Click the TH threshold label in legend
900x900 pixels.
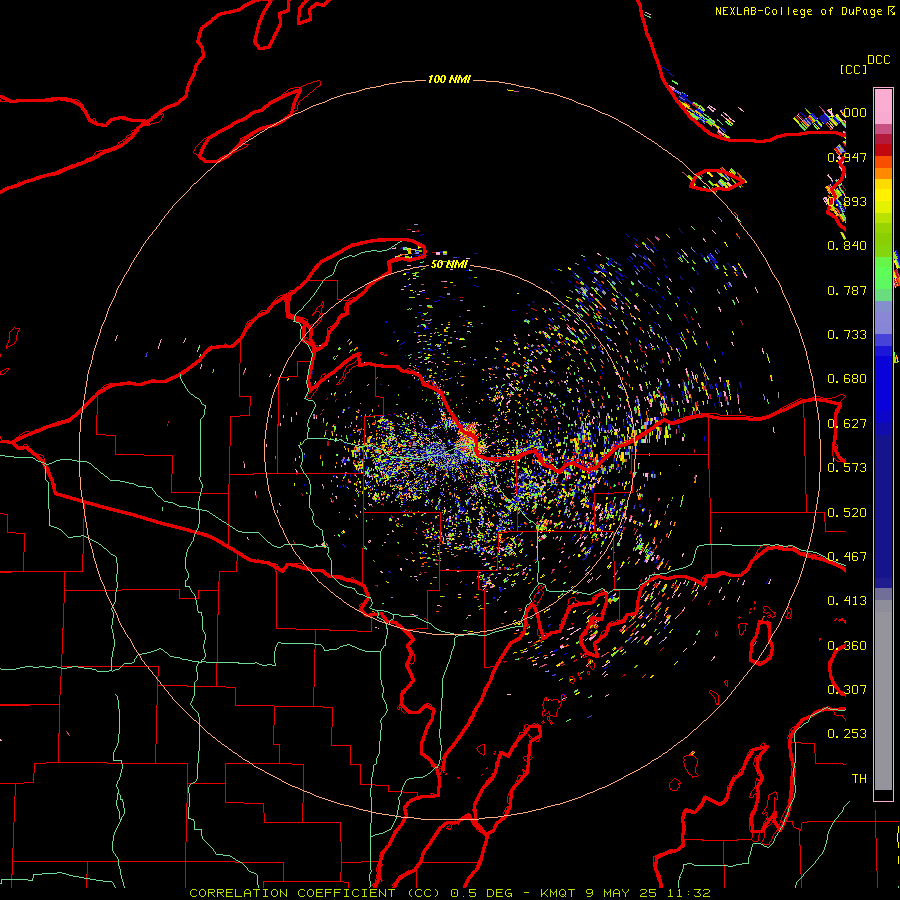859,779
